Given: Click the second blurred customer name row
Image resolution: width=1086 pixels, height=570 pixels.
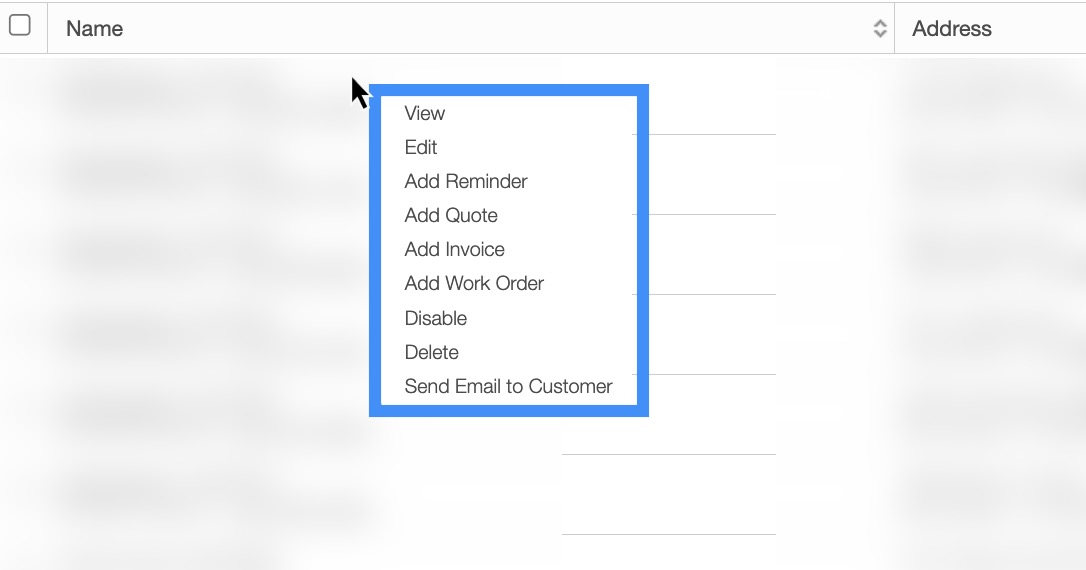Looking at the screenshot, I should [170, 175].
